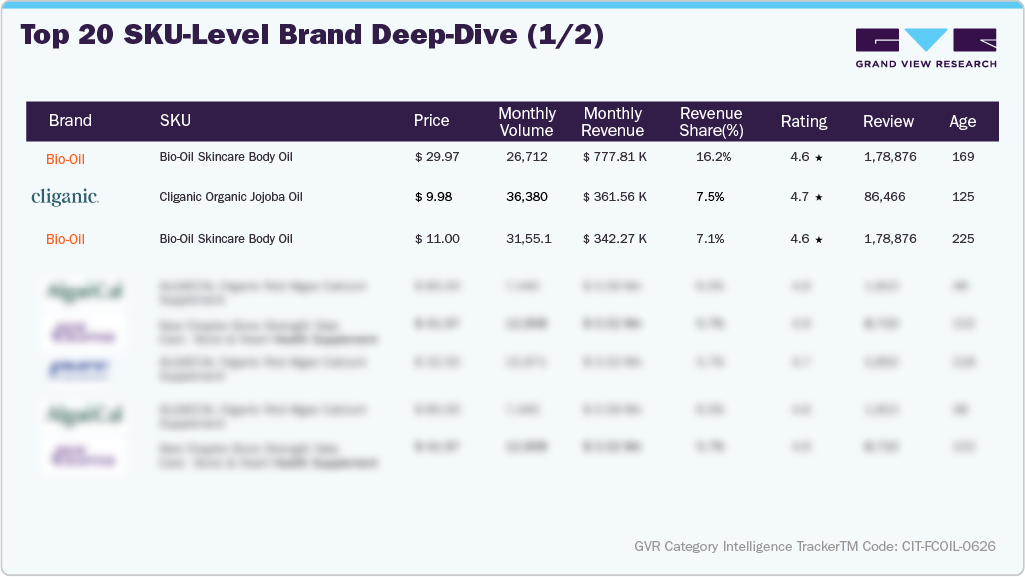
Task: Click the Revenue Share(%) column header
Action: (x=711, y=122)
